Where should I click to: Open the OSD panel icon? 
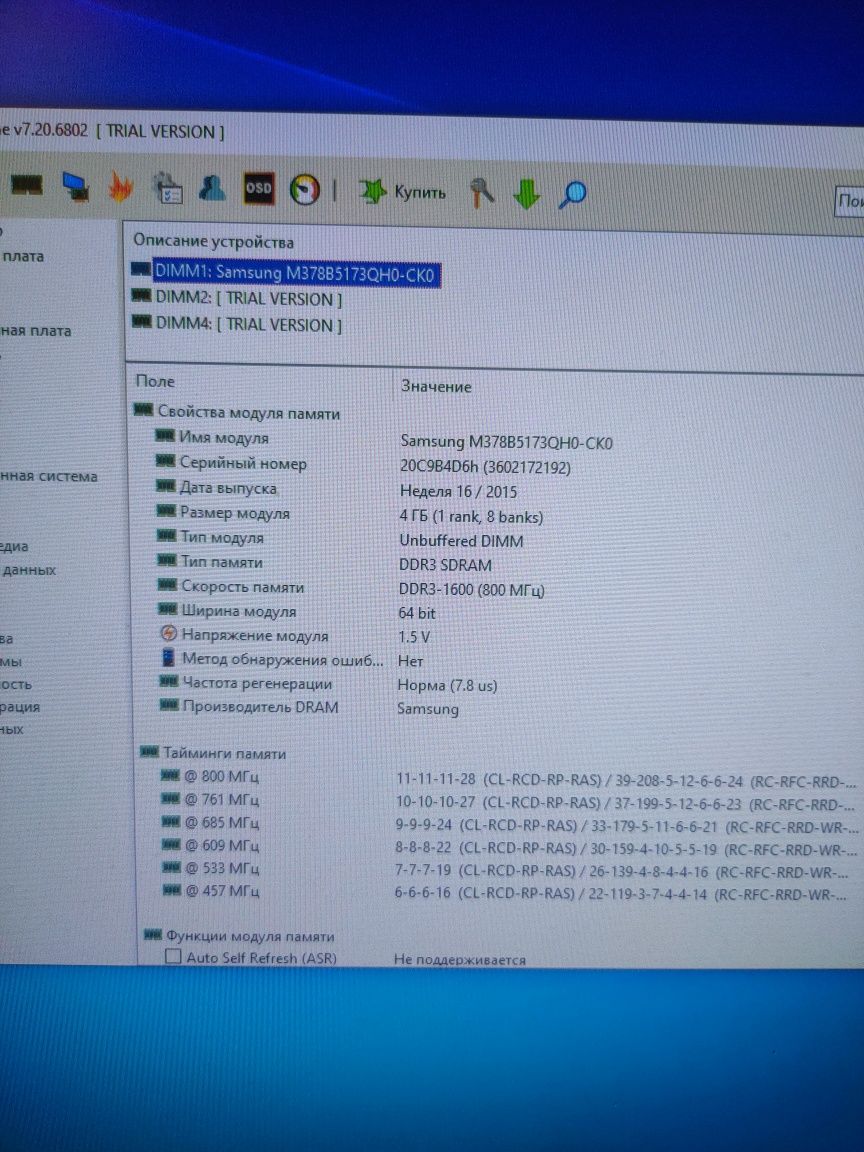point(259,189)
